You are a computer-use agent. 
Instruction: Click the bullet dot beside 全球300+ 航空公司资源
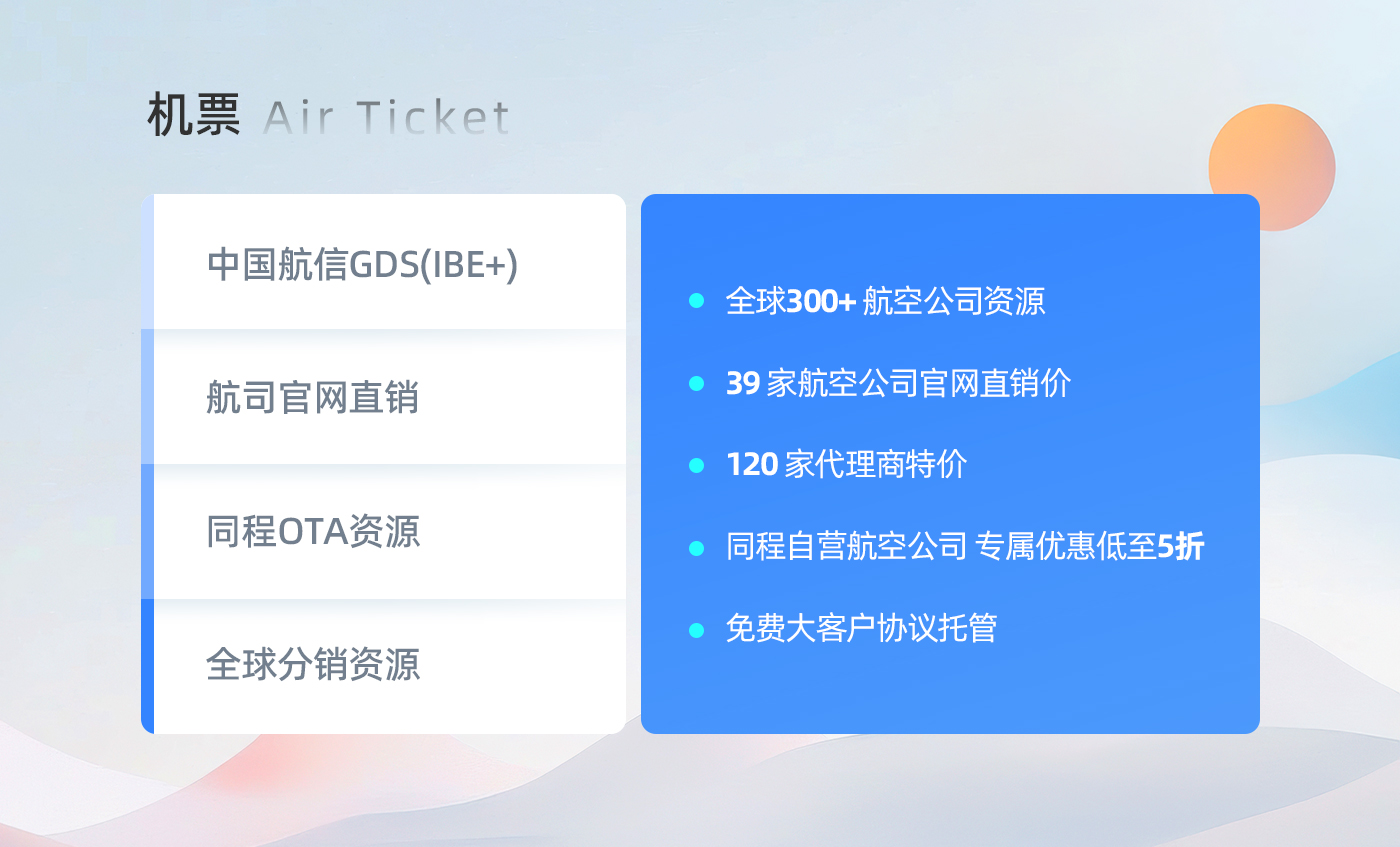point(697,300)
